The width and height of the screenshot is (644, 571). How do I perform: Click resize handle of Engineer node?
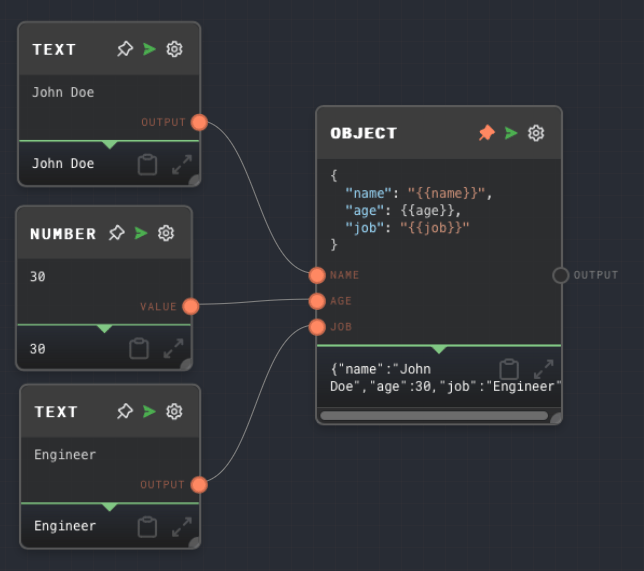pyautogui.click(x=194, y=542)
